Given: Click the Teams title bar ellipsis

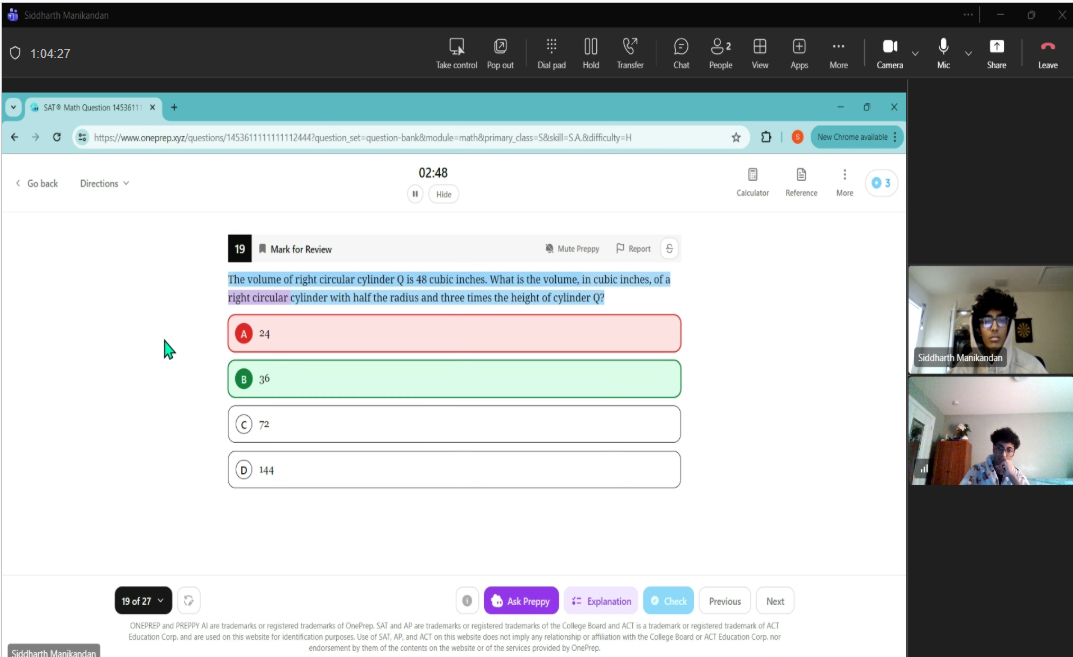Looking at the screenshot, I should (x=968, y=14).
